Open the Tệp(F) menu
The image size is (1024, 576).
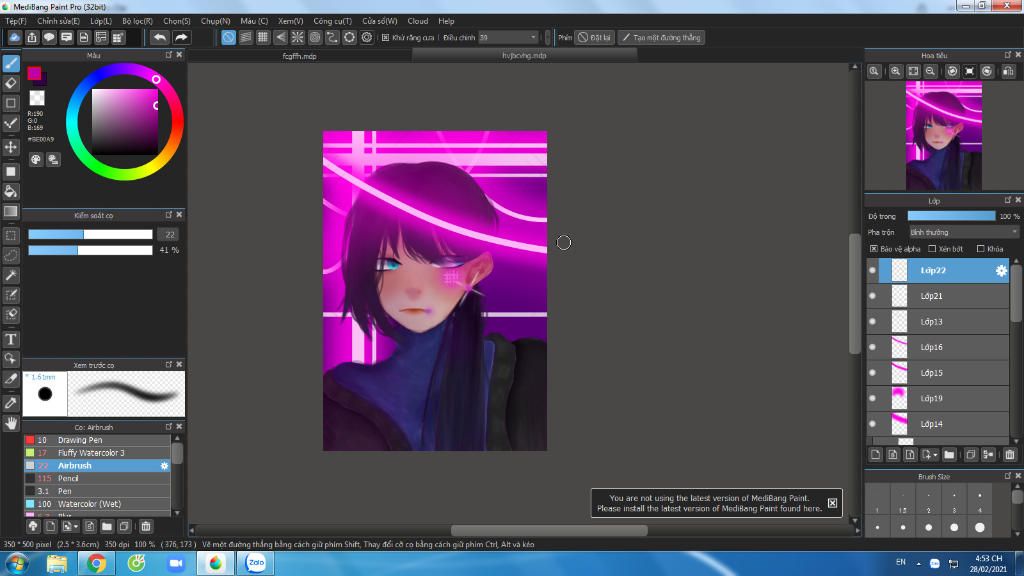16,21
